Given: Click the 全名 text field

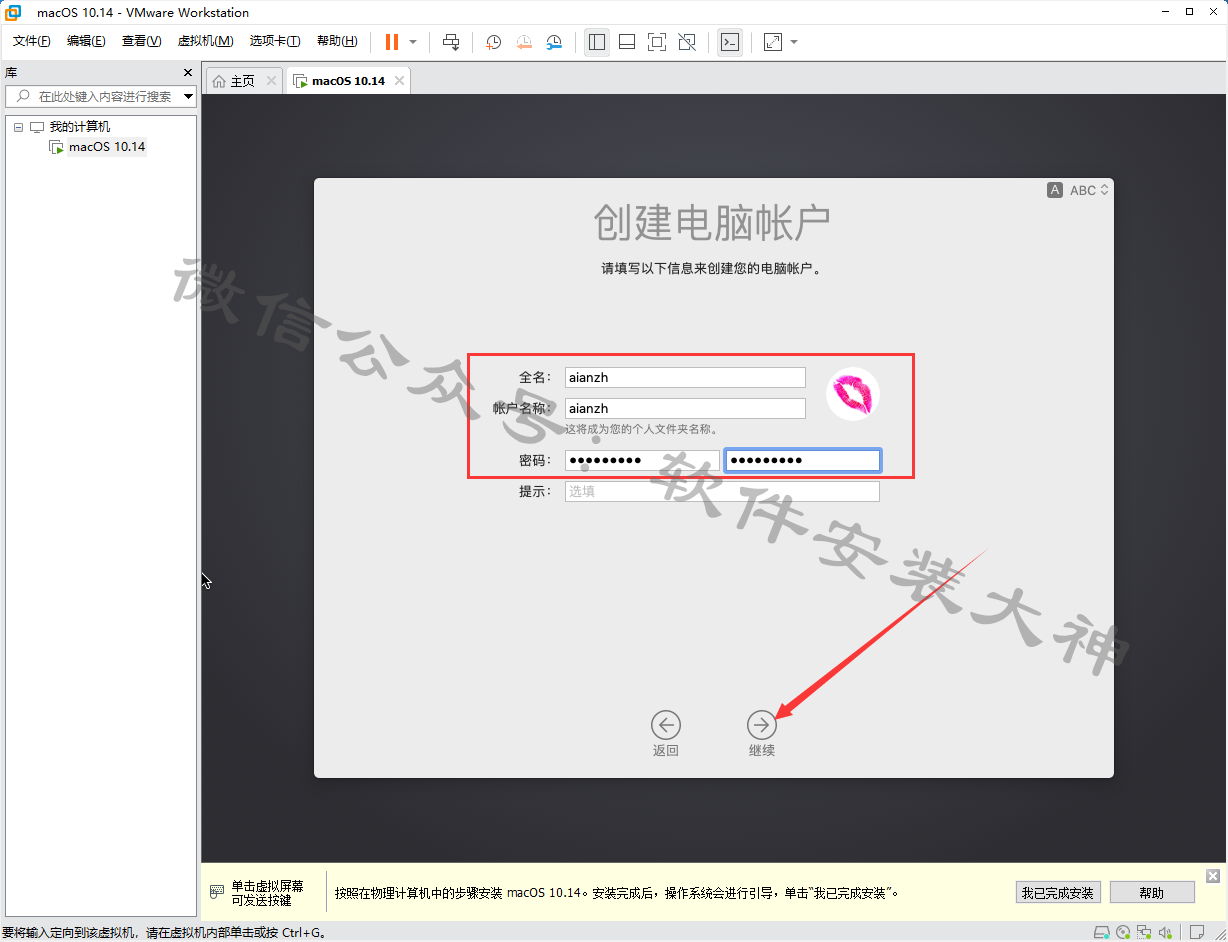Looking at the screenshot, I should pos(685,377).
